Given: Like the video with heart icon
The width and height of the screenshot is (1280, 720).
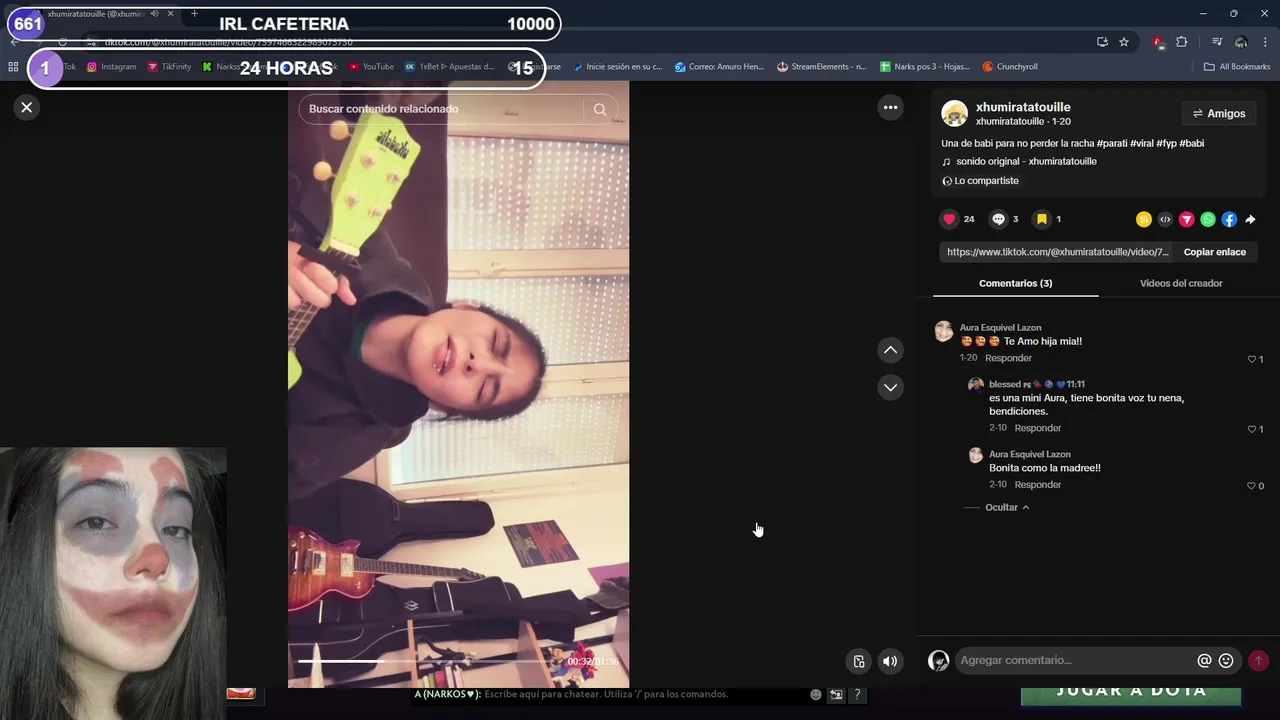Looking at the screenshot, I should [x=949, y=219].
